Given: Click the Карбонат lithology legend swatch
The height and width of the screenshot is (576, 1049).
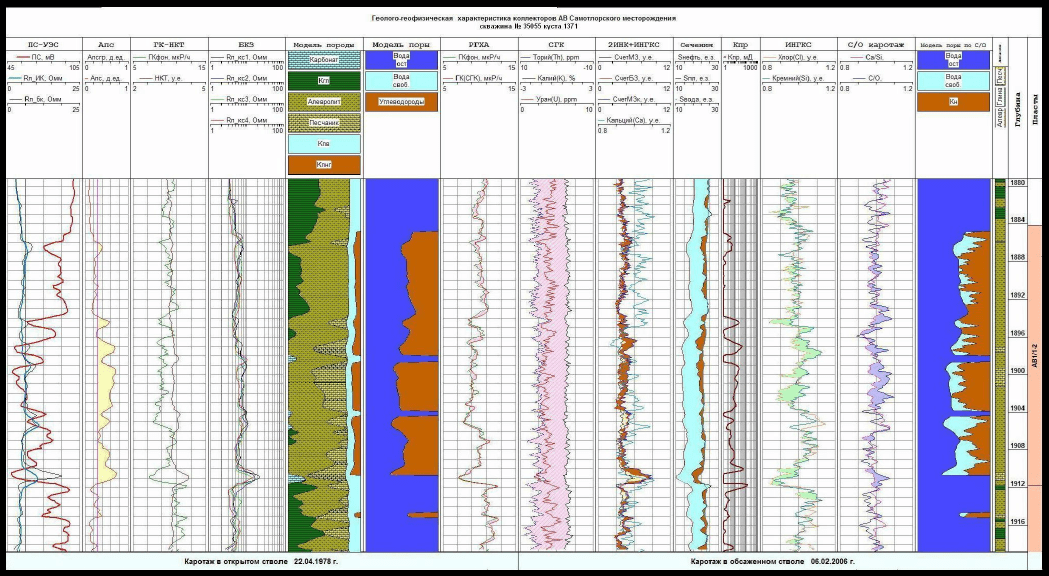Looking at the screenshot, I should (x=323, y=60).
